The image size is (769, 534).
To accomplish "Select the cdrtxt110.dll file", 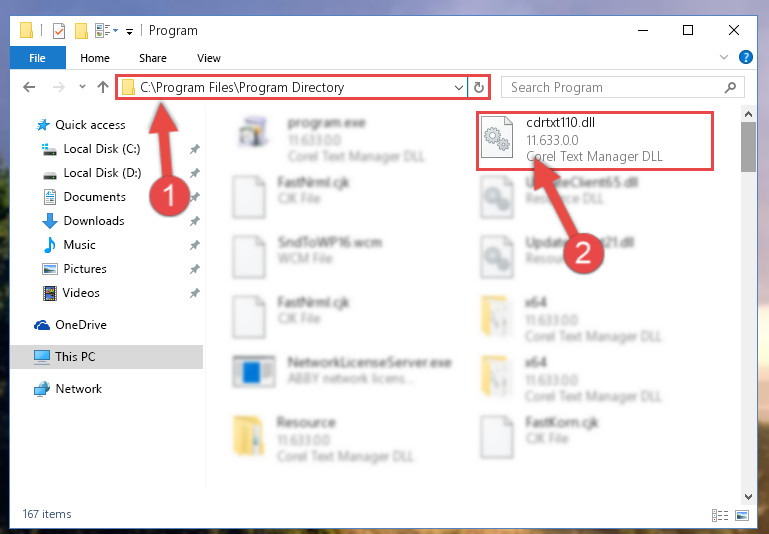I will click(594, 141).
